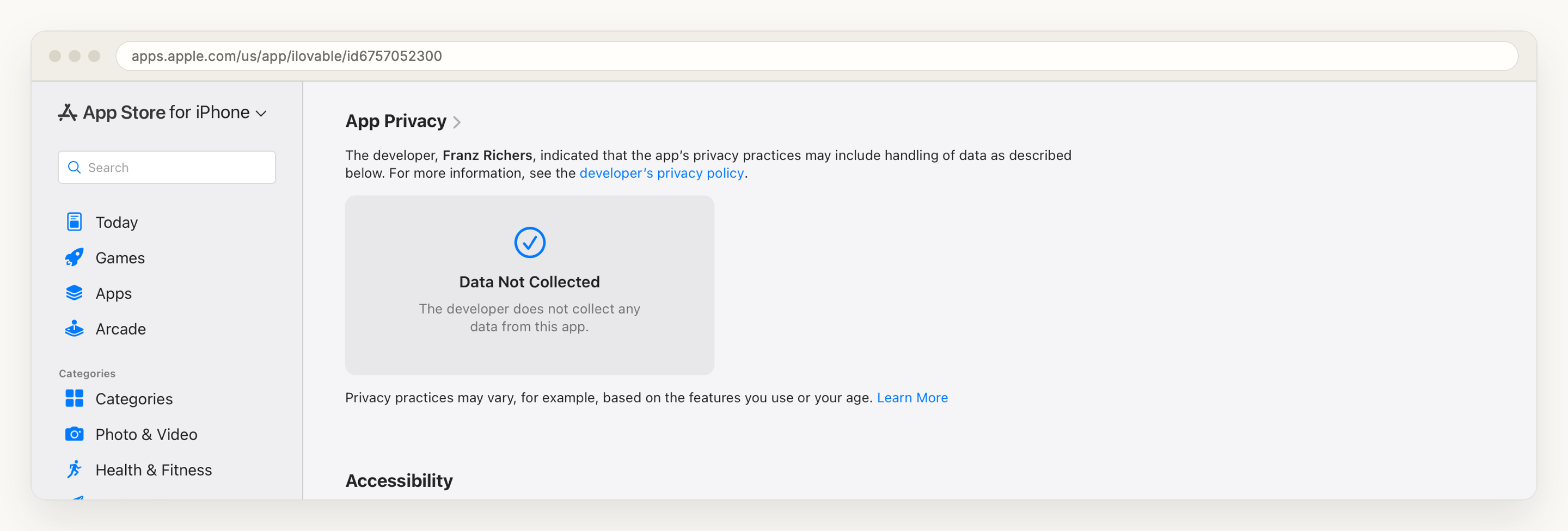The height and width of the screenshot is (531, 1568).
Task: Click the privacy practices may vary sentence
Action: point(609,398)
